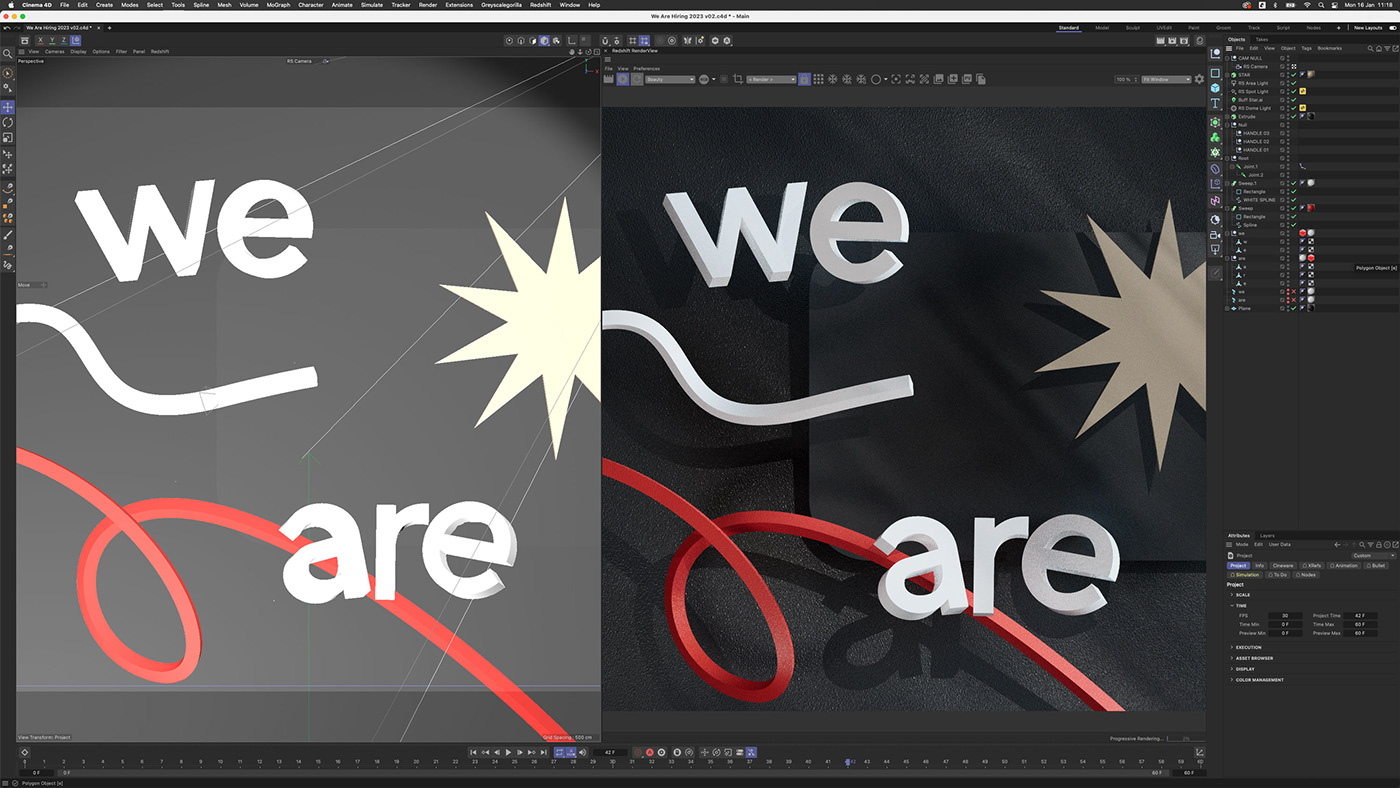This screenshot has height=788, width=1400.
Task: Open the Beauty AOV dropdown in RenderView
Action: click(670, 79)
